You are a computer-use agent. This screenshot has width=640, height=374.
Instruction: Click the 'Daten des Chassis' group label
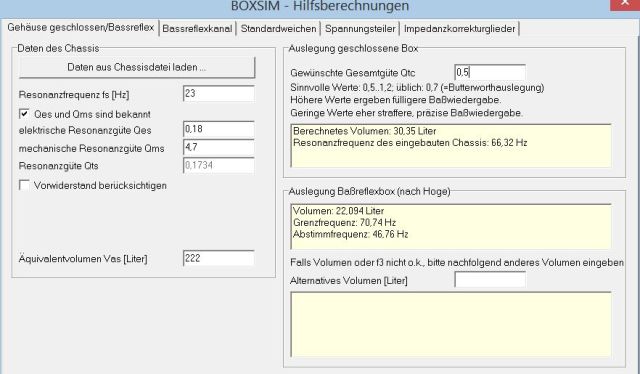pyautogui.click(x=58, y=48)
